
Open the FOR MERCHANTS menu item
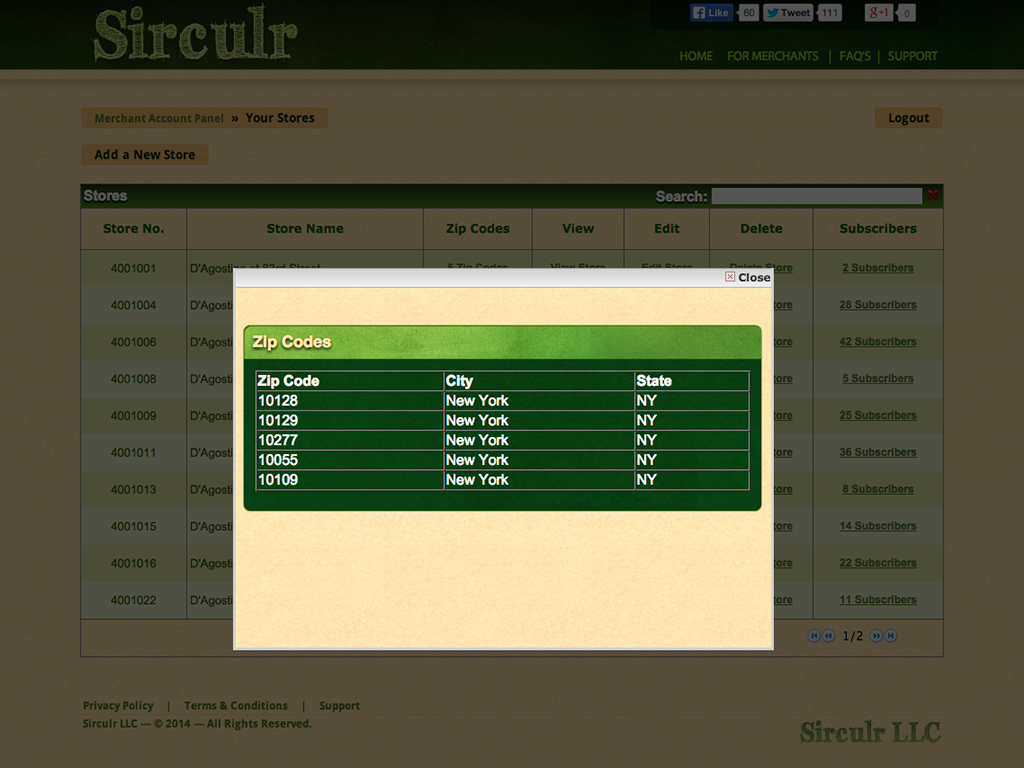click(772, 56)
